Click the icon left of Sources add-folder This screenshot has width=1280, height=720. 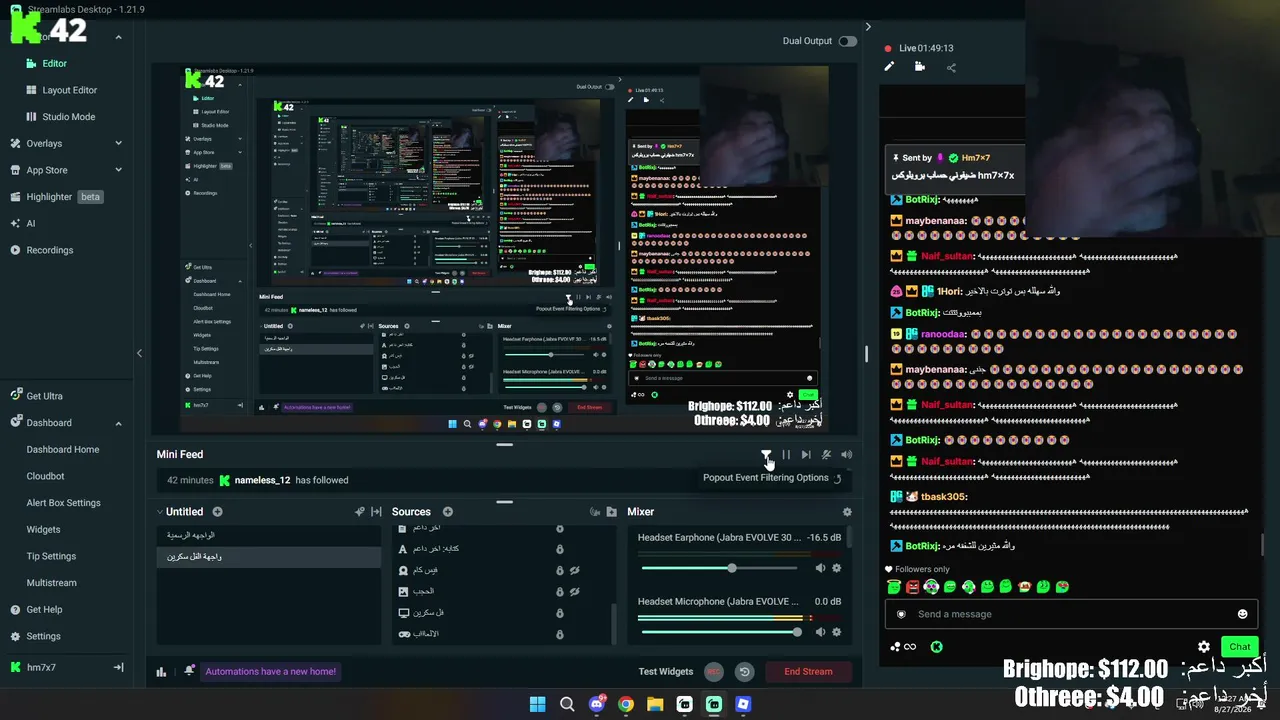coord(595,512)
